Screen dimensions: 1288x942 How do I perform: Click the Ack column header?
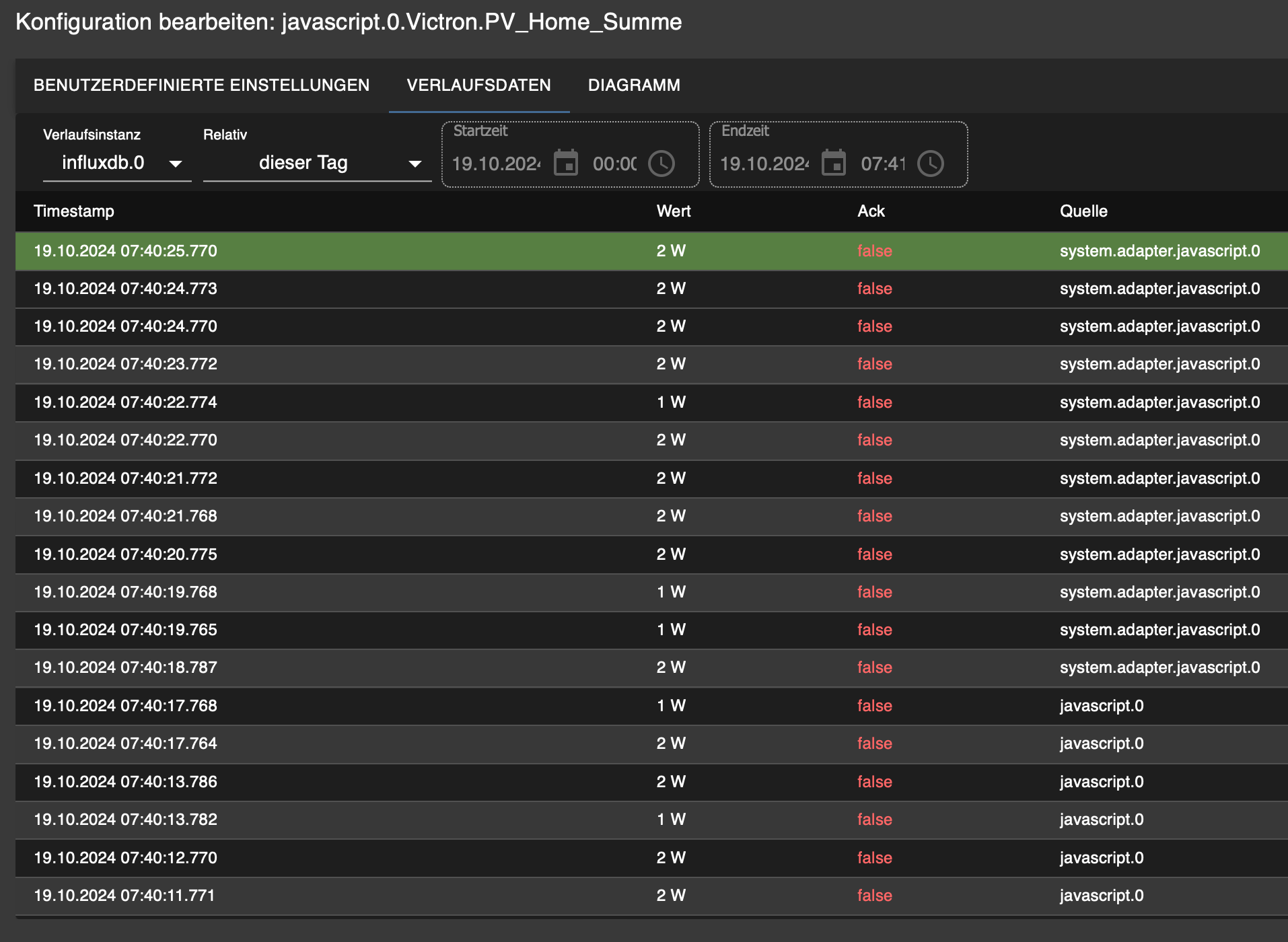pyautogui.click(x=871, y=211)
